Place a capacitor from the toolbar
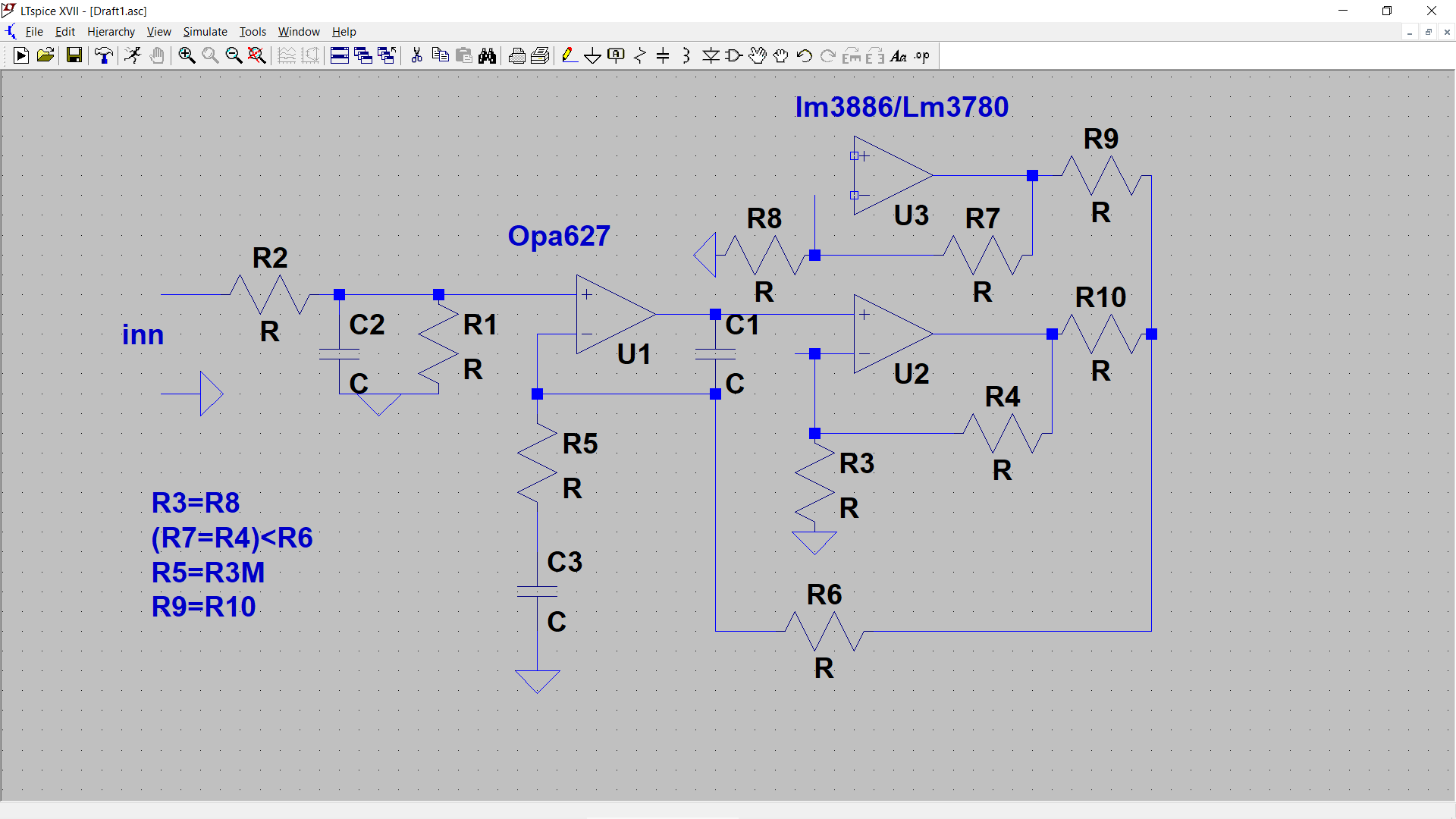 663,55
